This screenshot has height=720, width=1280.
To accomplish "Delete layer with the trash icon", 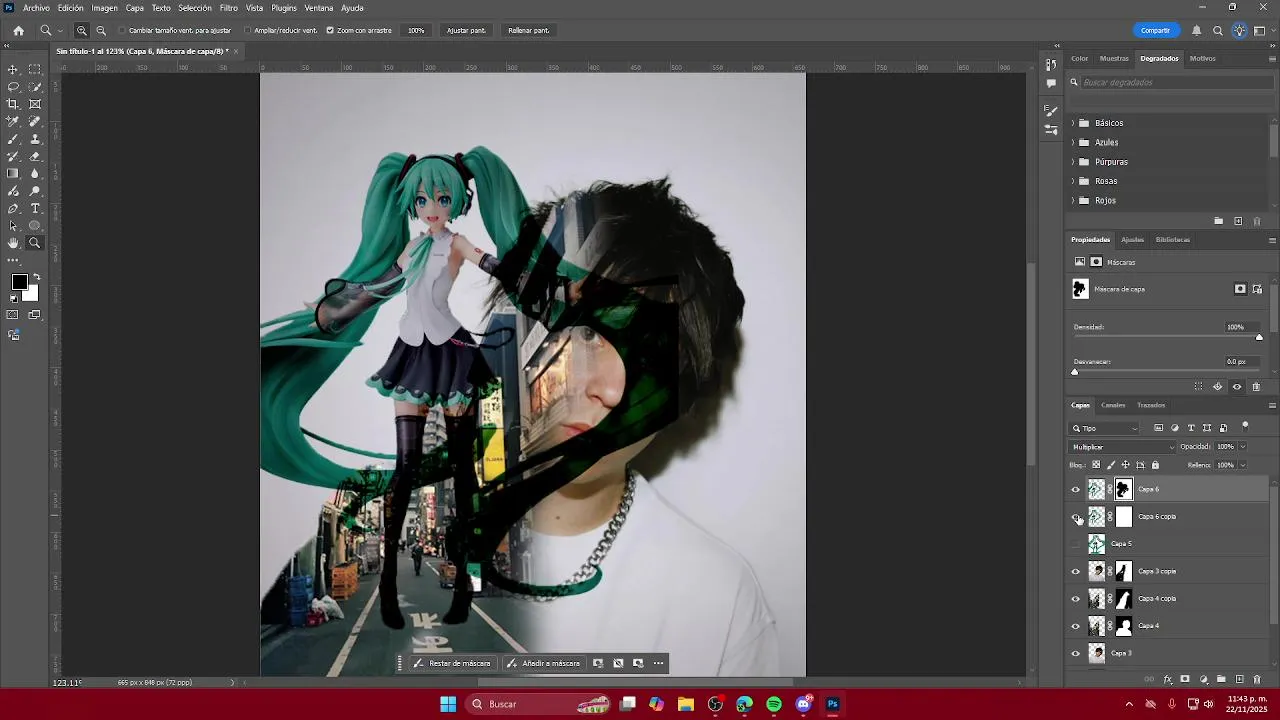I will [x=1257, y=679].
